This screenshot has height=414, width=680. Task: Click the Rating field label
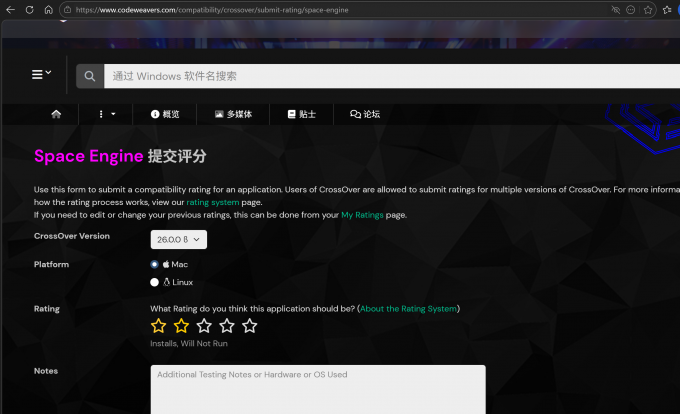(47, 309)
